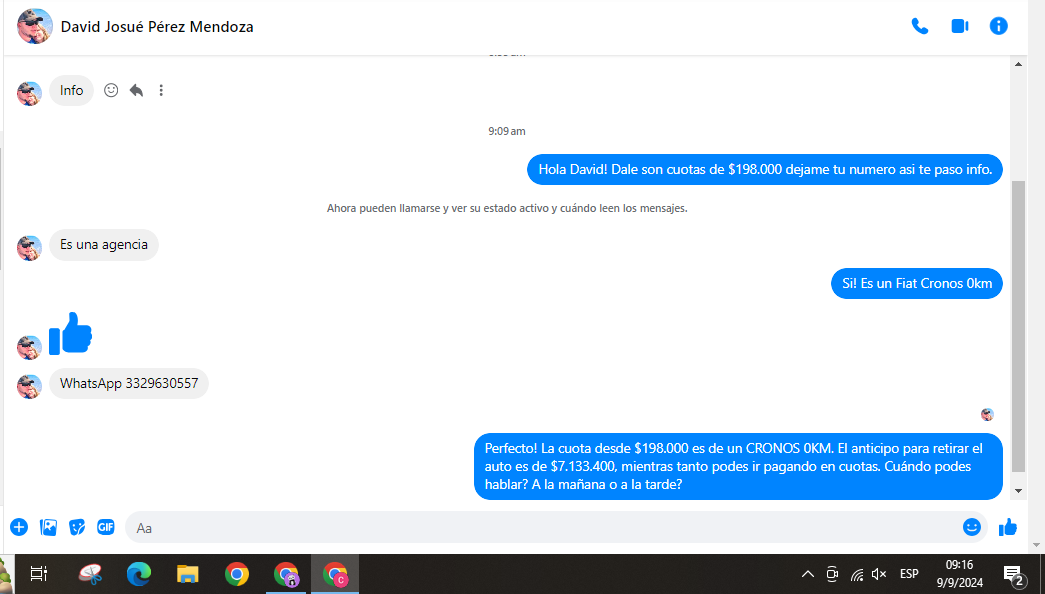1045x594 pixels.
Task: Reply to the Info message
Action: tap(137, 90)
